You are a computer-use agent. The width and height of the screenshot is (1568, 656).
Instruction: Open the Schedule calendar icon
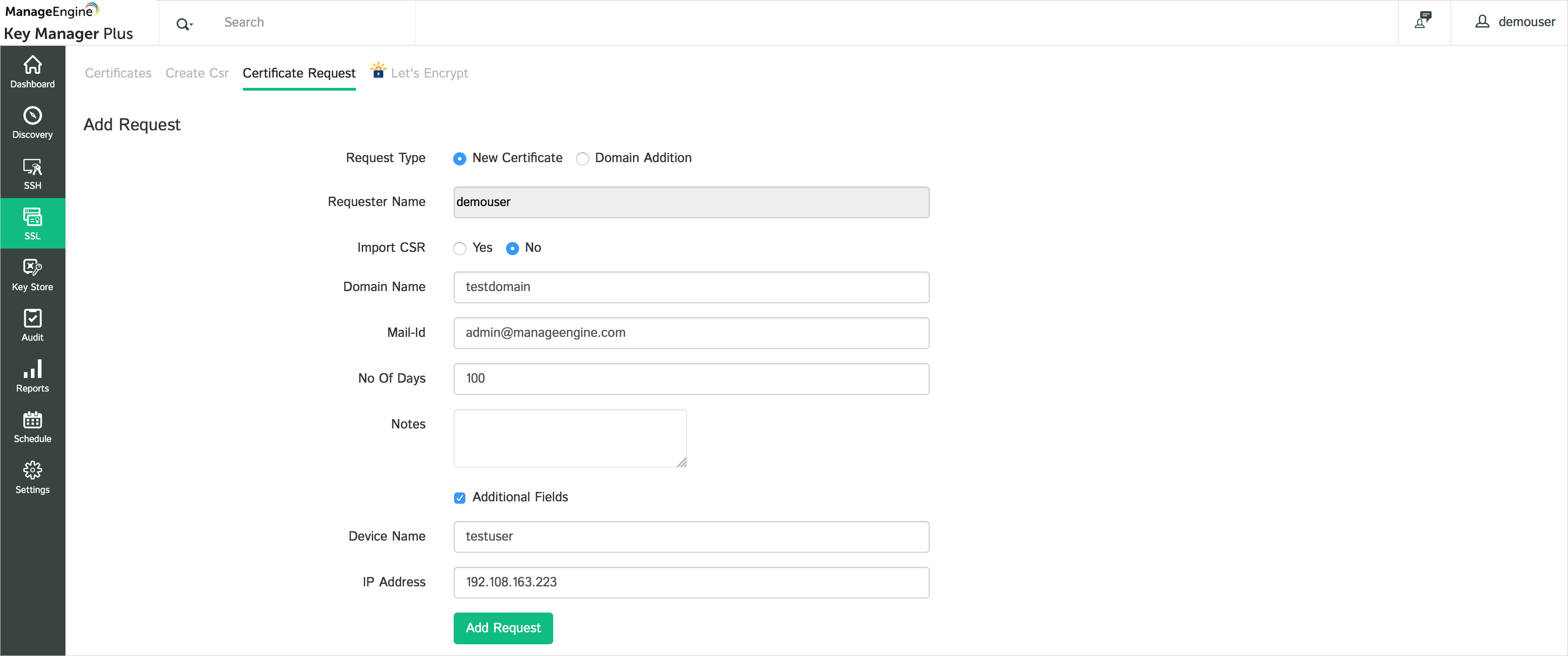click(x=32, y=419)
